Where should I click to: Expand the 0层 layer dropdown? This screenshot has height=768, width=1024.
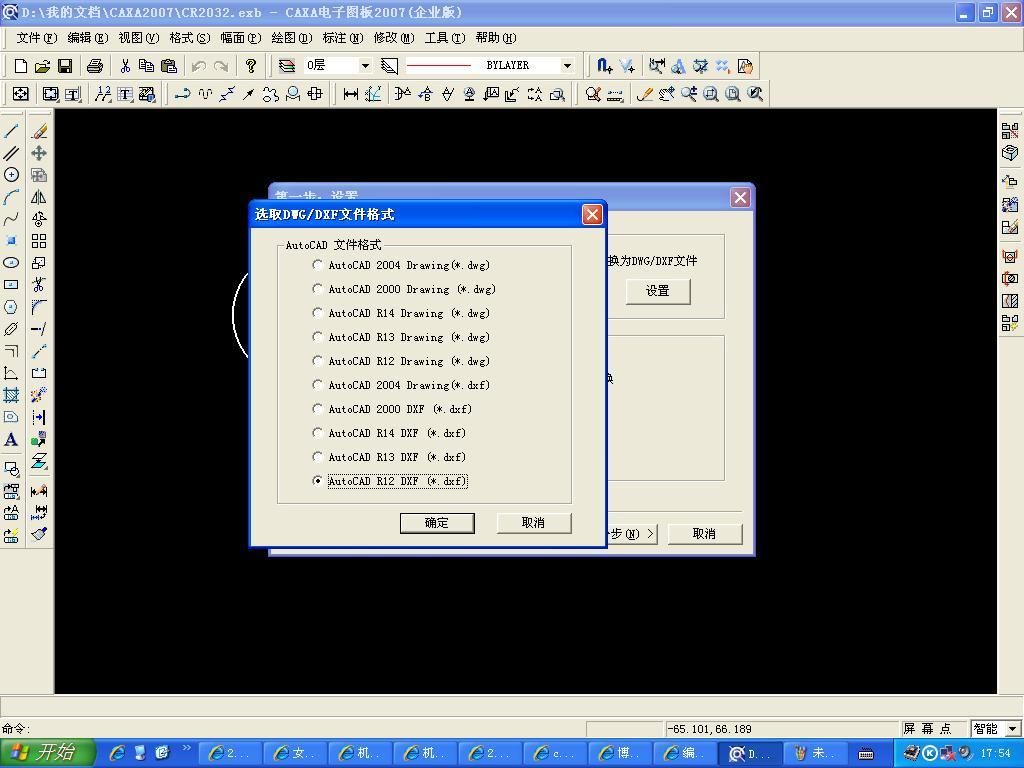point(365,65)
